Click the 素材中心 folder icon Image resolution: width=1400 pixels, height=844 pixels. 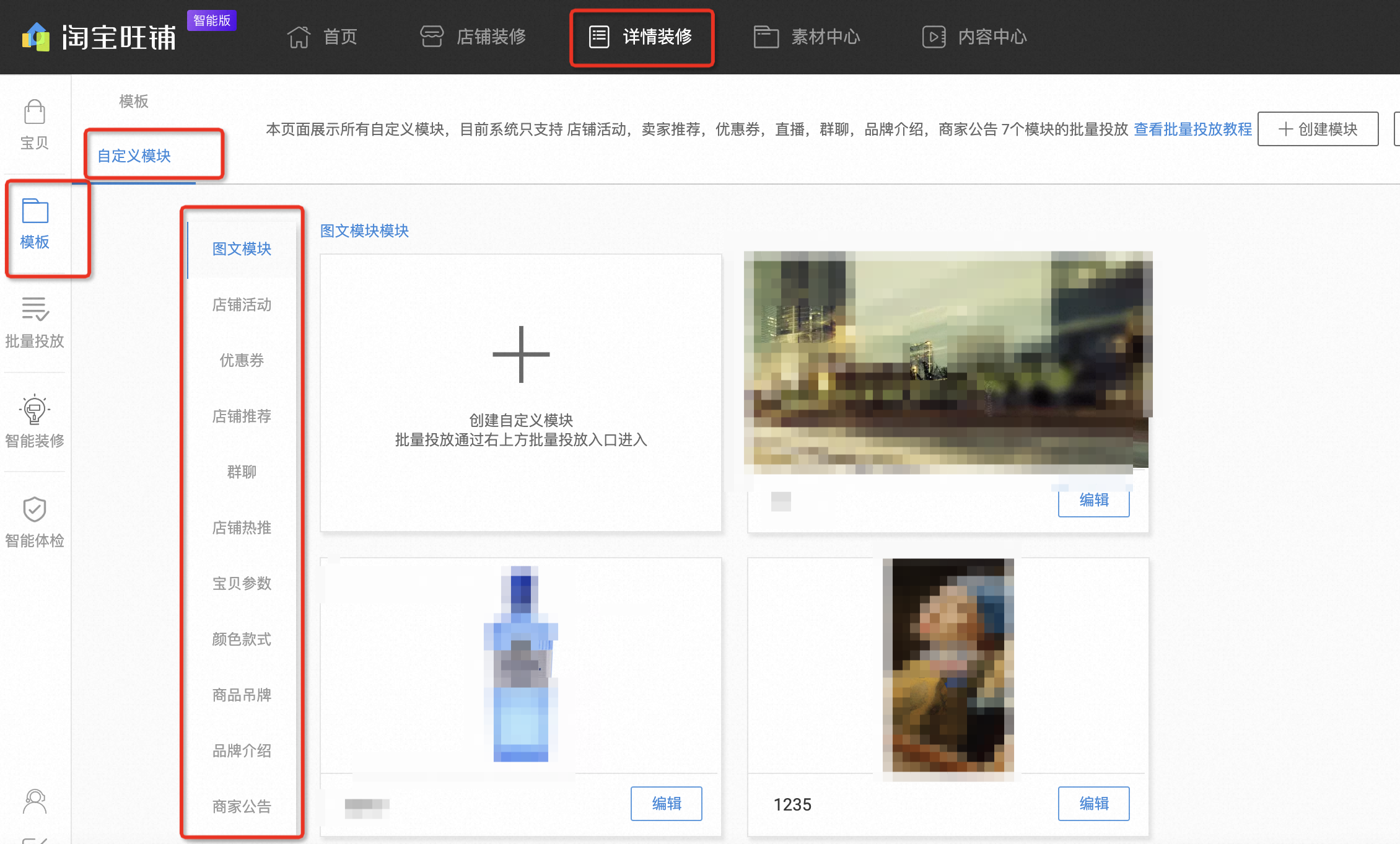tap(766, 37)
